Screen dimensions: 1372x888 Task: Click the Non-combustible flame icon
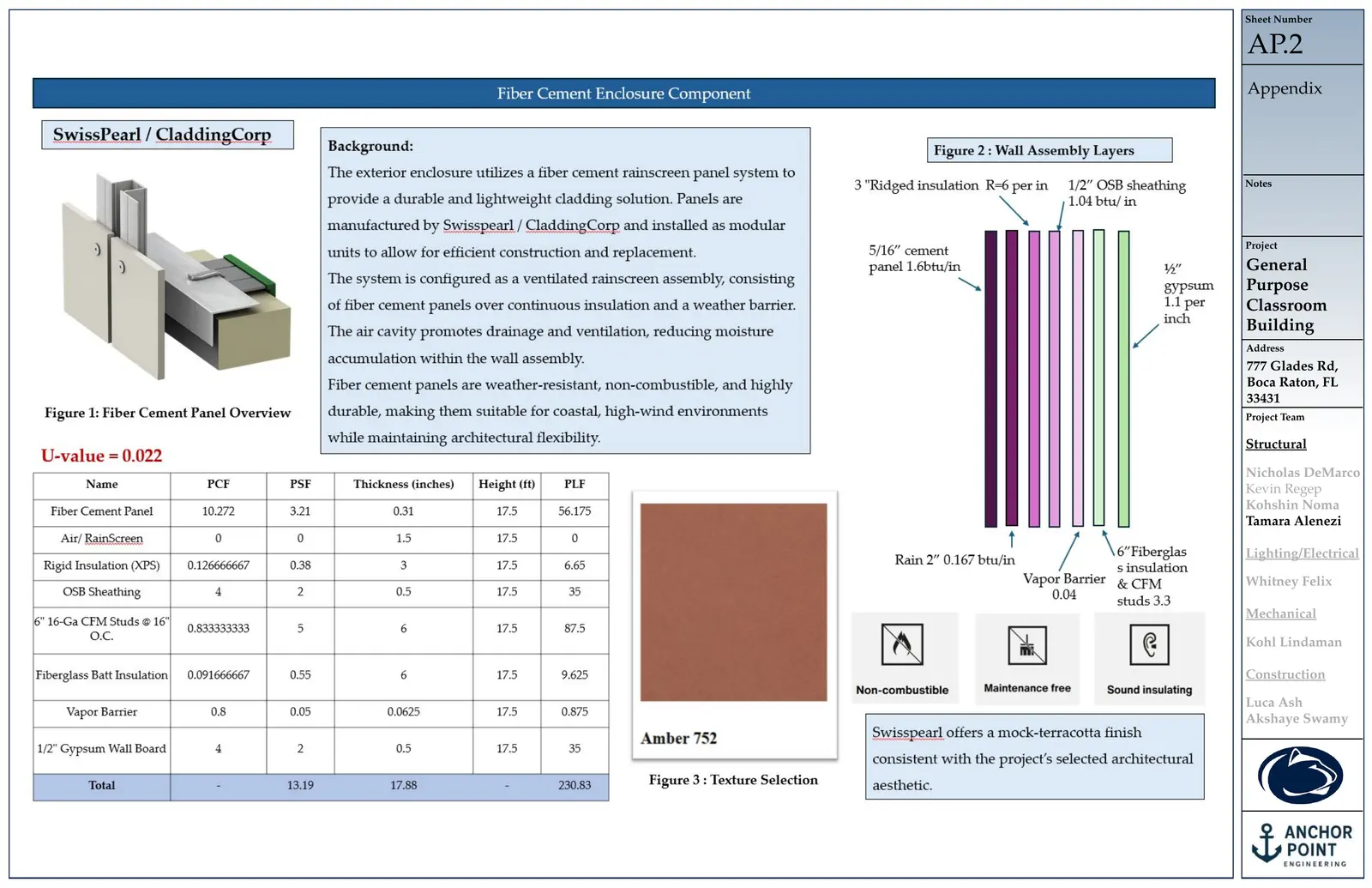pos(902,644)
